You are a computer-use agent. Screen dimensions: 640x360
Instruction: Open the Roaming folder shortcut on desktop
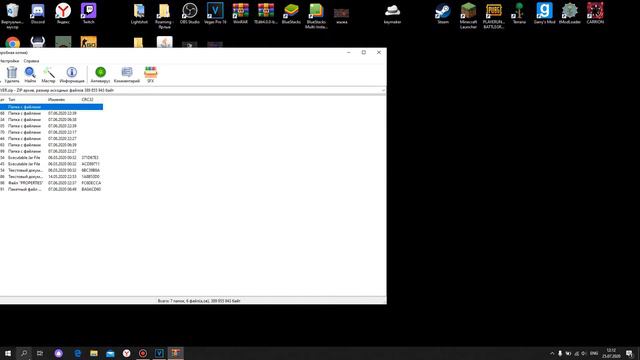pyautogui.click(x=164, y=16)
